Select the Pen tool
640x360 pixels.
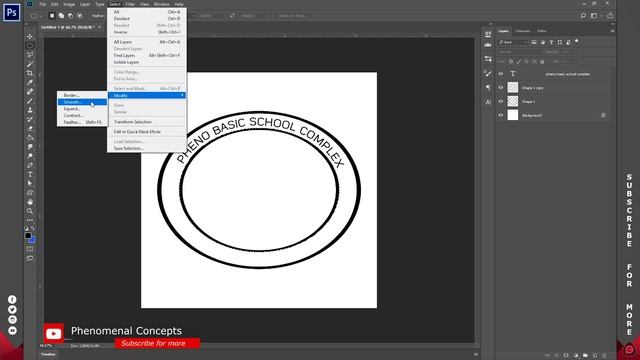click(x=30, y=165)
